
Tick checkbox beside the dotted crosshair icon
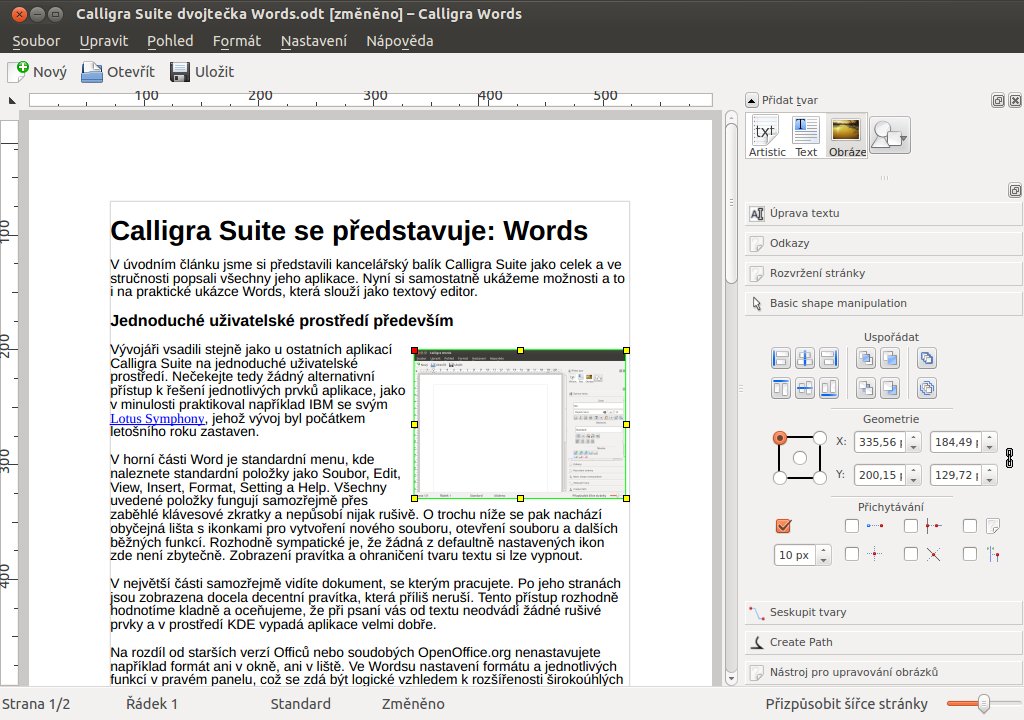852,554
